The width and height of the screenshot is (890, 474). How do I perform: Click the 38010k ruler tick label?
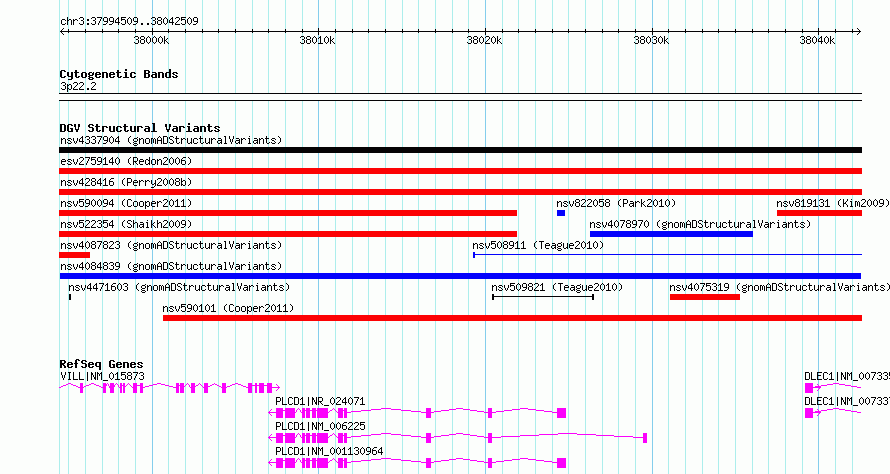(317, 40)
